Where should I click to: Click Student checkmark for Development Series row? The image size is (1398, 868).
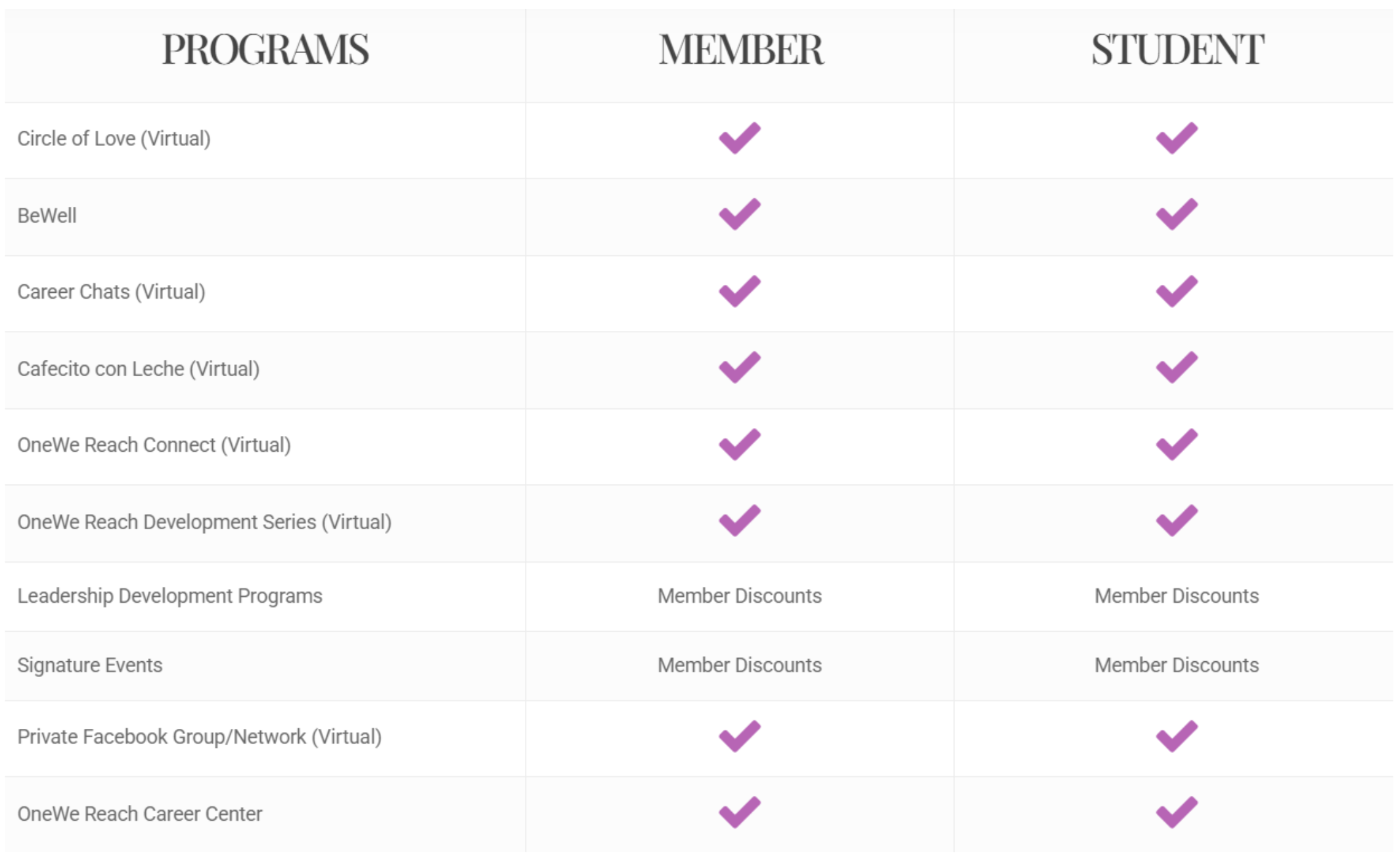[1176, 521]
